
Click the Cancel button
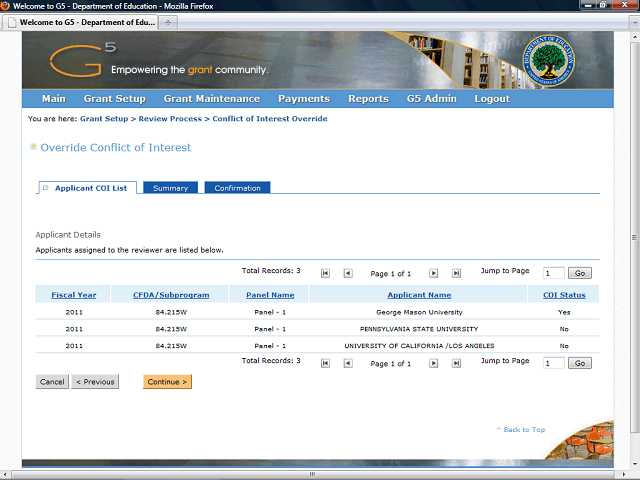click(x=52, y=382)
